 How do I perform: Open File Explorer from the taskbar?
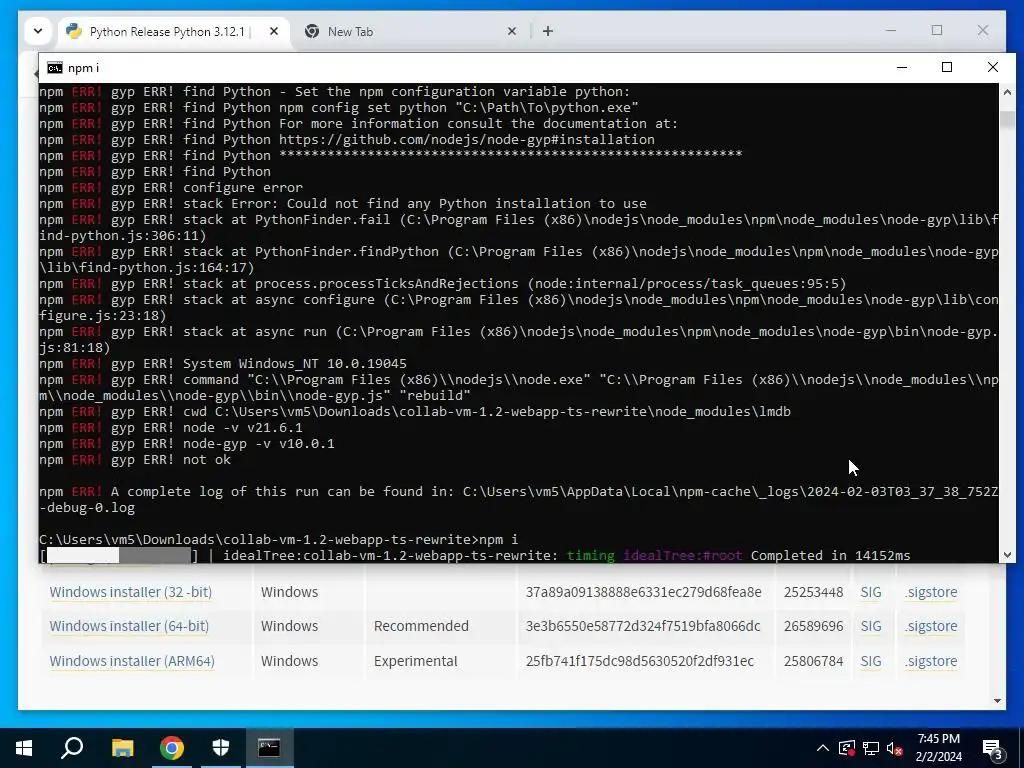[x=122, y=748]
